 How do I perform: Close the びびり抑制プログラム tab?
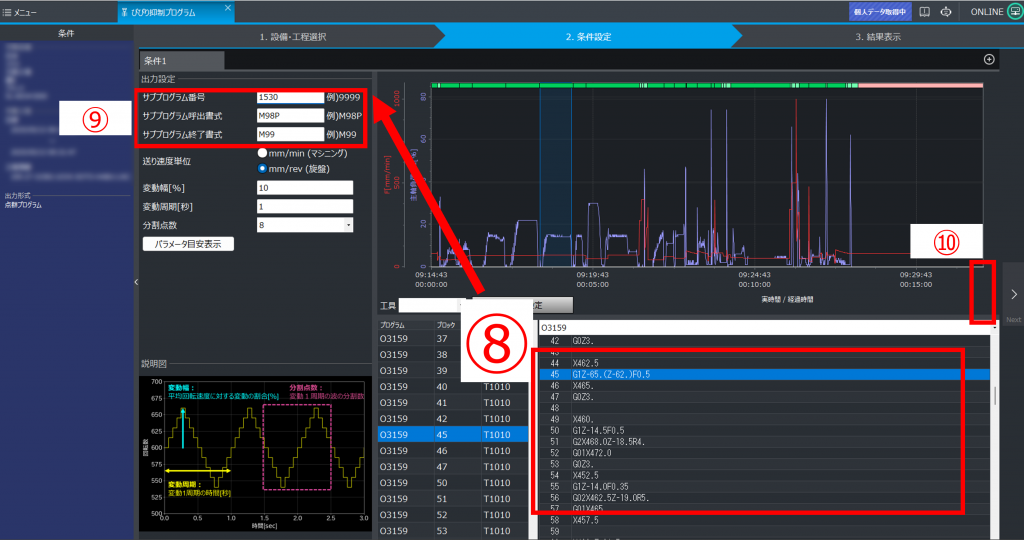click(227, 8)
